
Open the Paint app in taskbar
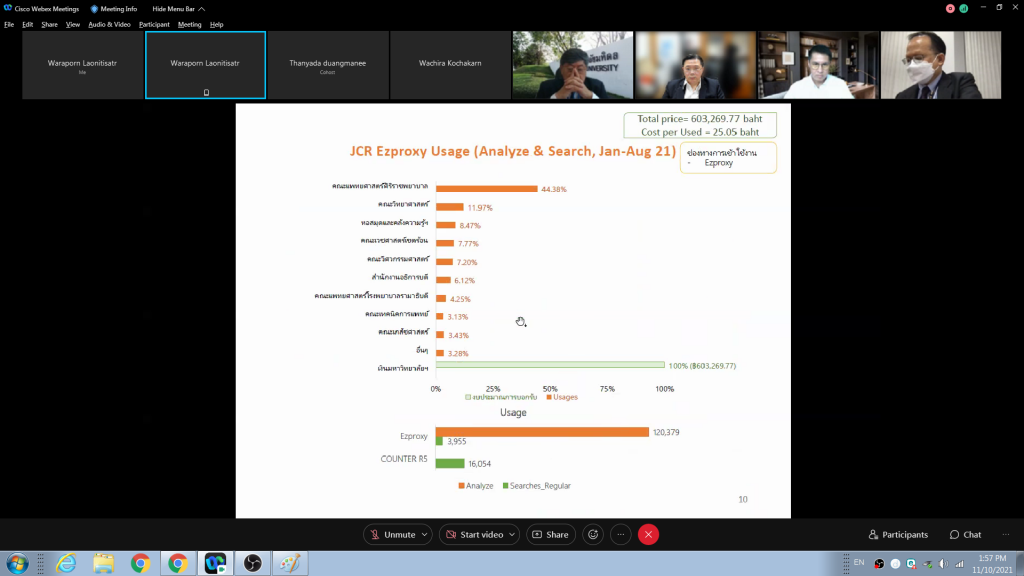click(289, 564)
